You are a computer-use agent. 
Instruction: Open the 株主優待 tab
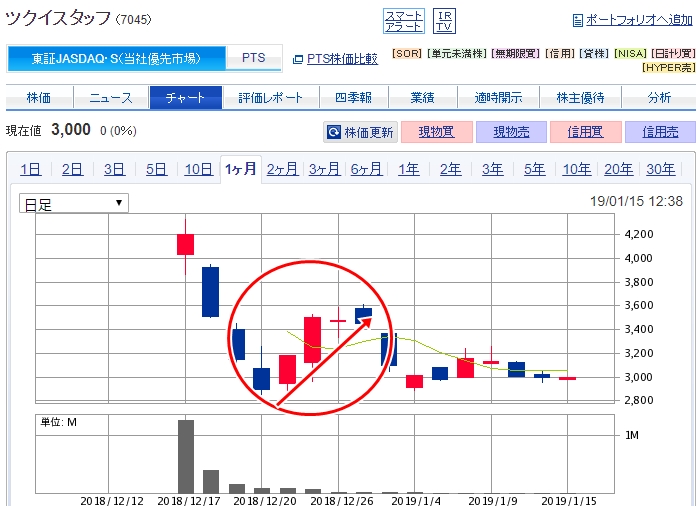point(568,97)
